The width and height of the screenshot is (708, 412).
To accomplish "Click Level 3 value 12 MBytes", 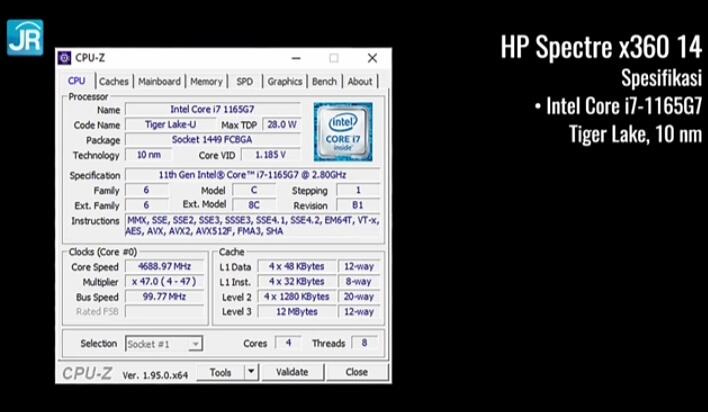I will pyautogui.click(x=297, y=312).
